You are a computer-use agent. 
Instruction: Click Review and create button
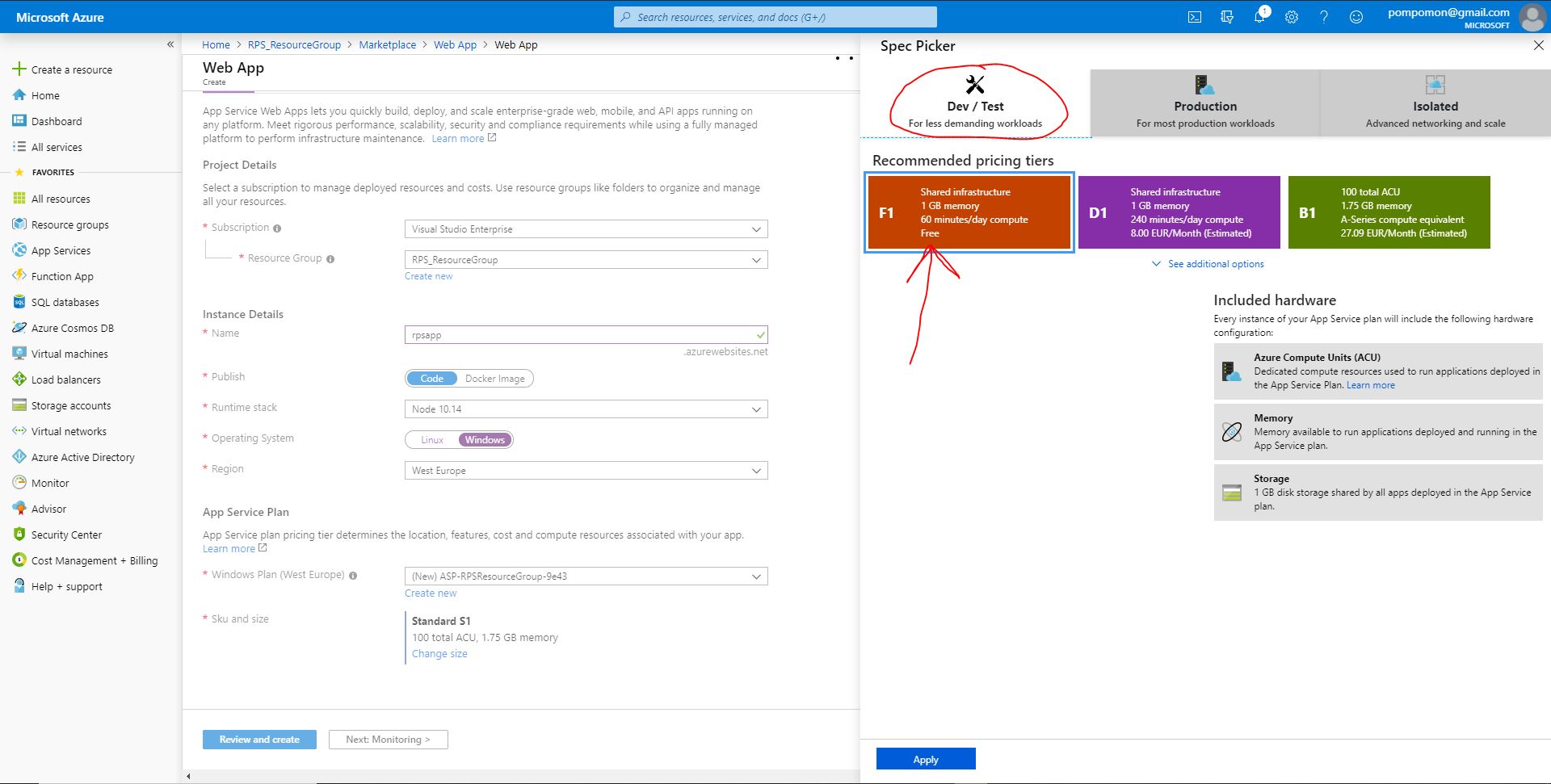click(259, 740)
